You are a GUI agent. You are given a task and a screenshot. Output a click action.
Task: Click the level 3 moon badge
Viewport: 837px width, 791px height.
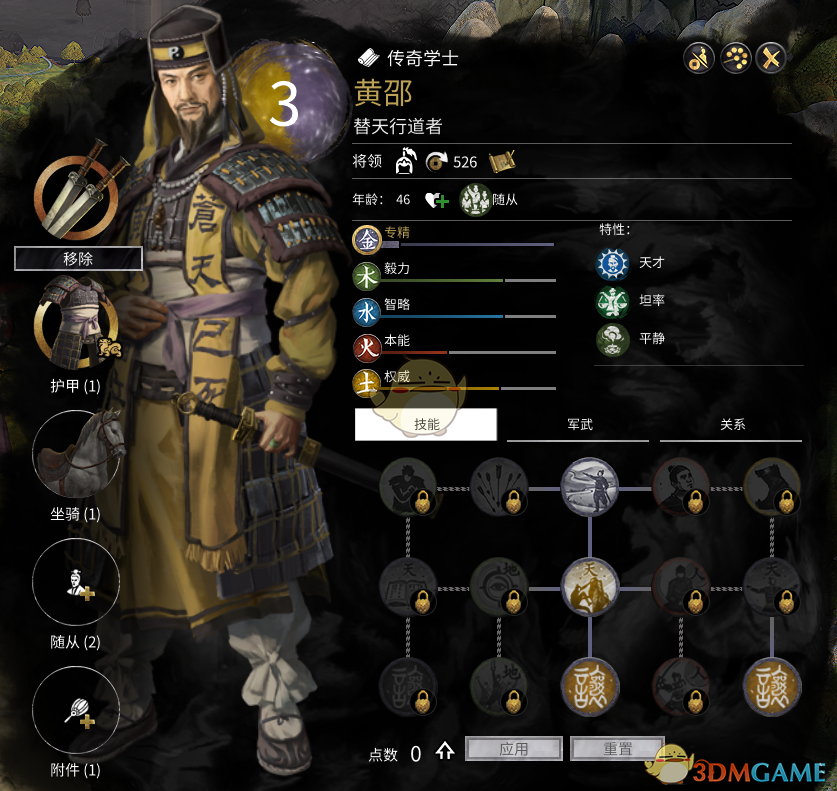coord(291,100)
